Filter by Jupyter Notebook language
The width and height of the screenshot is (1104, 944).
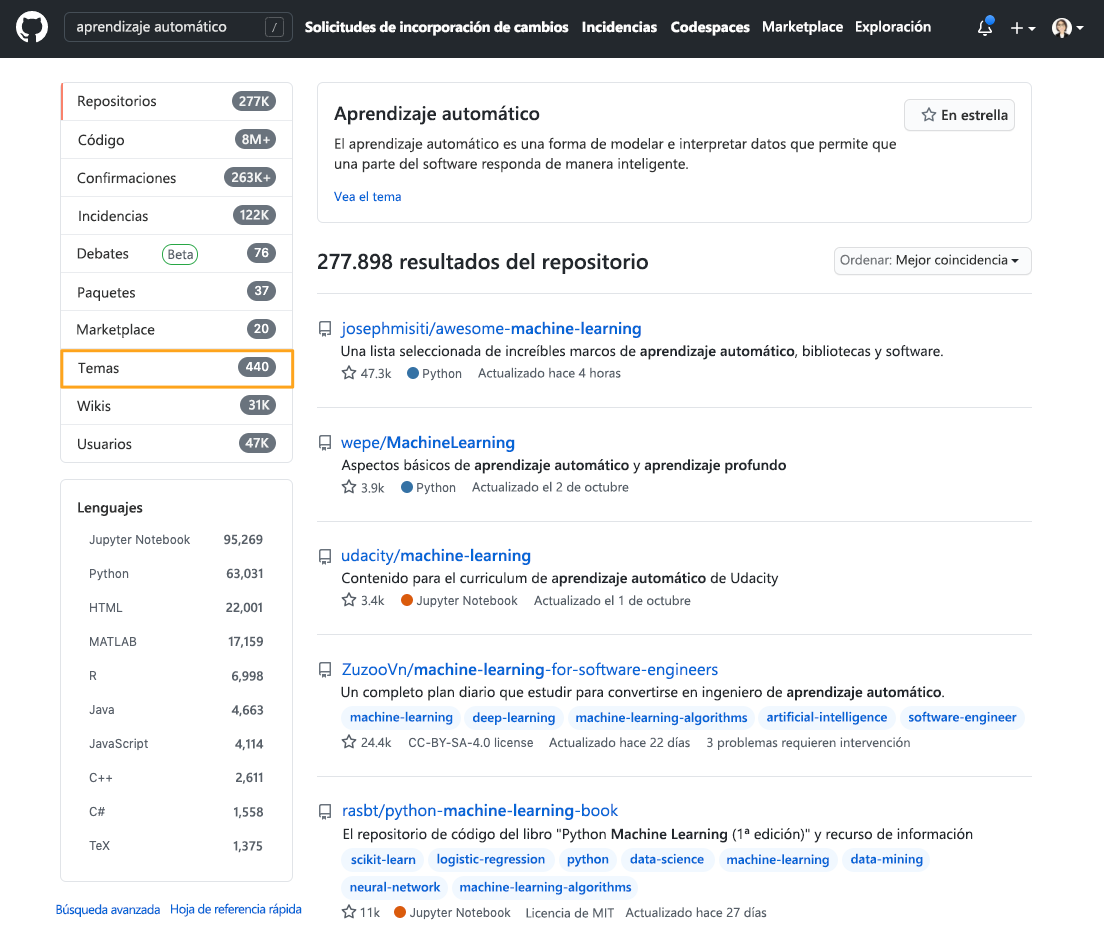point(176,540)
